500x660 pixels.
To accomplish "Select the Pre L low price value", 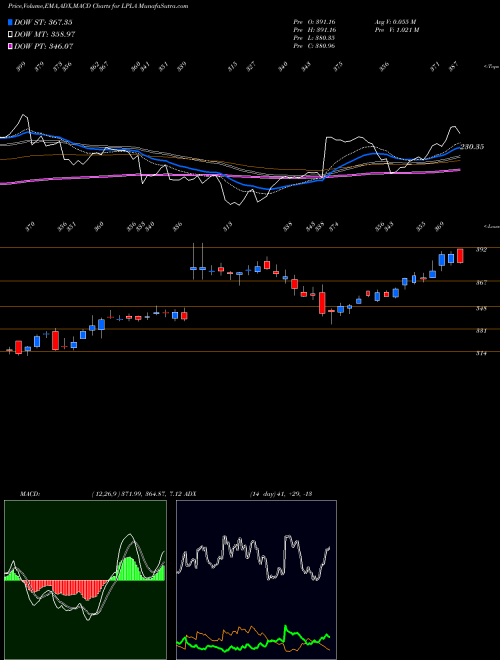I will 314,38.
